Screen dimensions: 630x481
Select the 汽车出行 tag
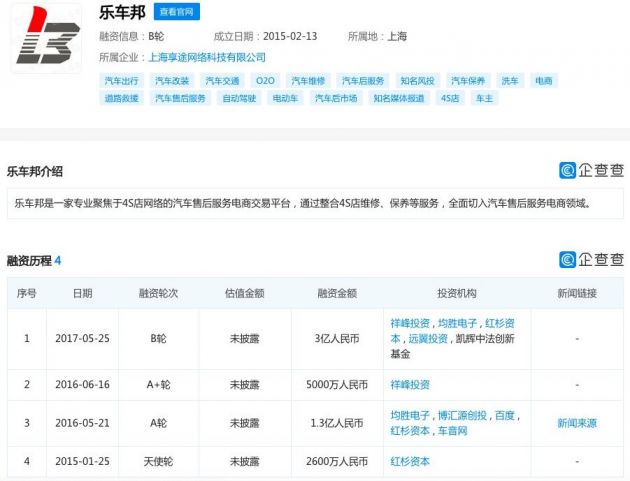point(121,81)
